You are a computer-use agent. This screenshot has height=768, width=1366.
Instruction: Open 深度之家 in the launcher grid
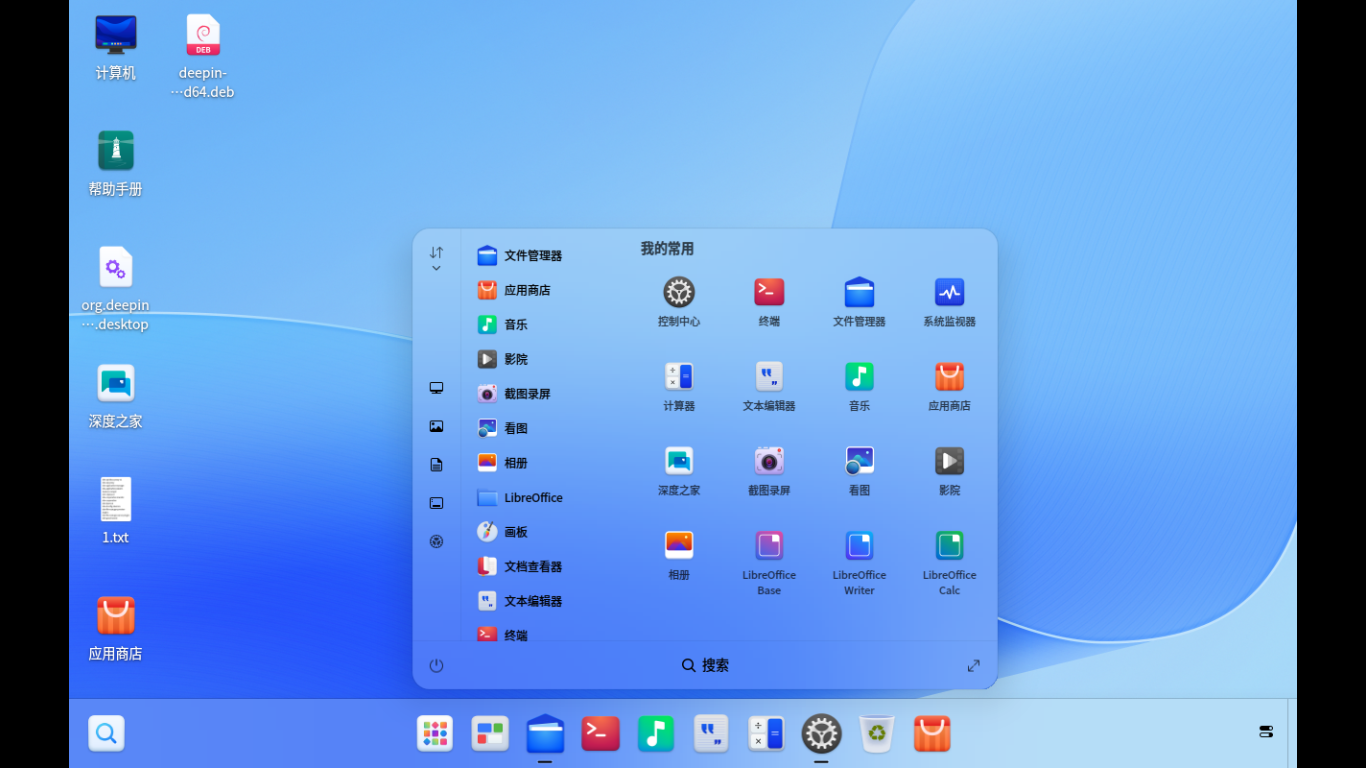point(679,461)
